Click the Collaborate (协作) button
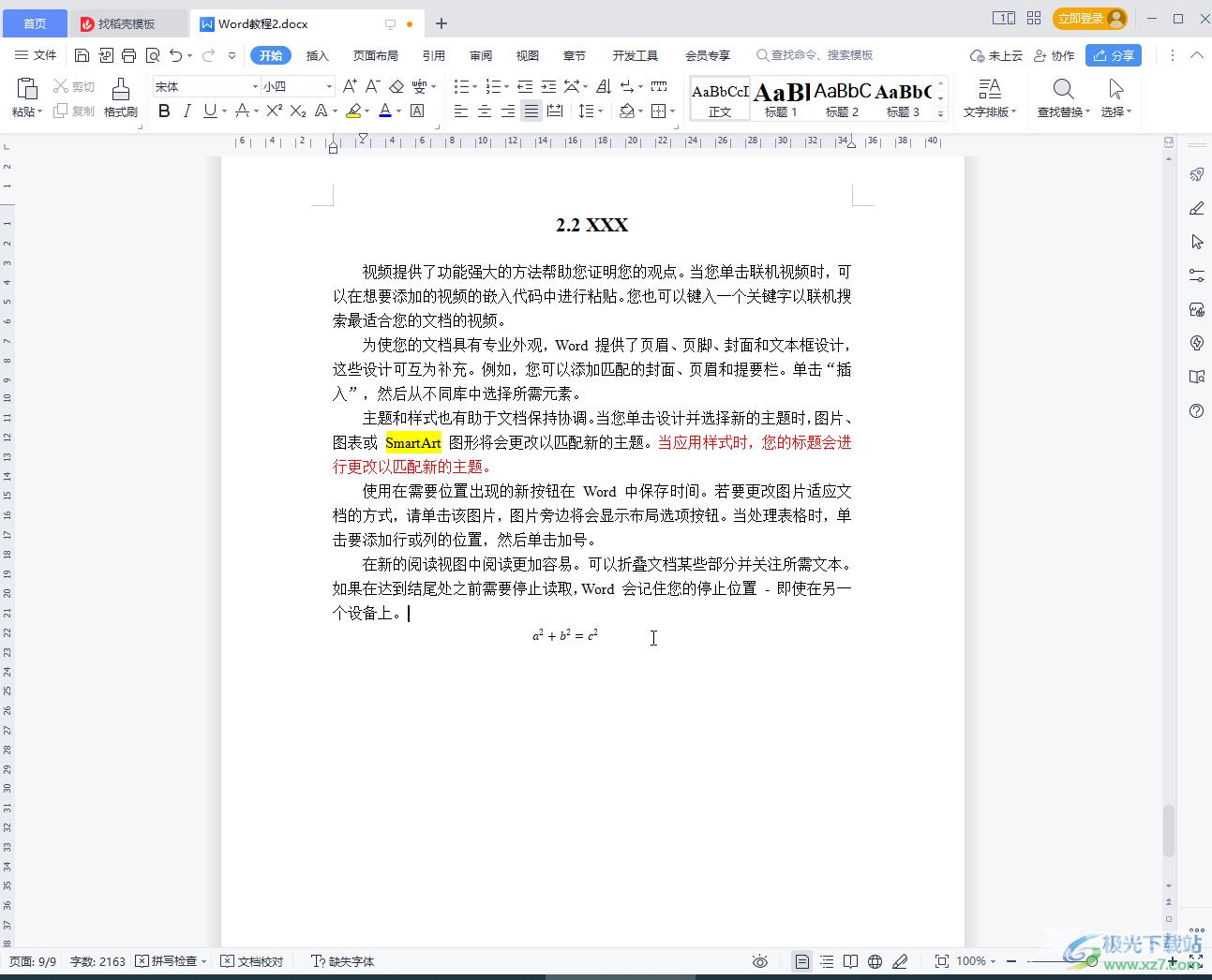1212x980 pixels. coord(1055,55)
